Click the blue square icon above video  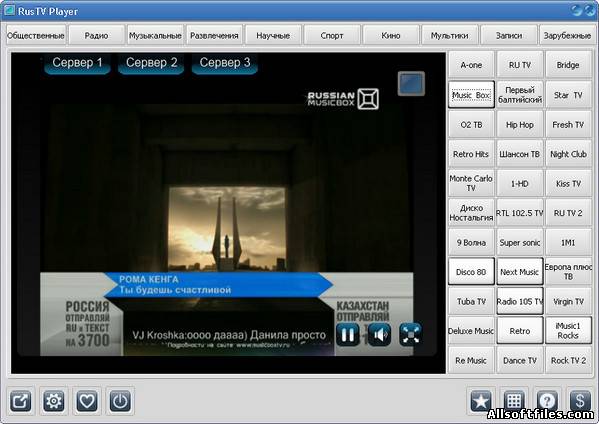[411, 83]
